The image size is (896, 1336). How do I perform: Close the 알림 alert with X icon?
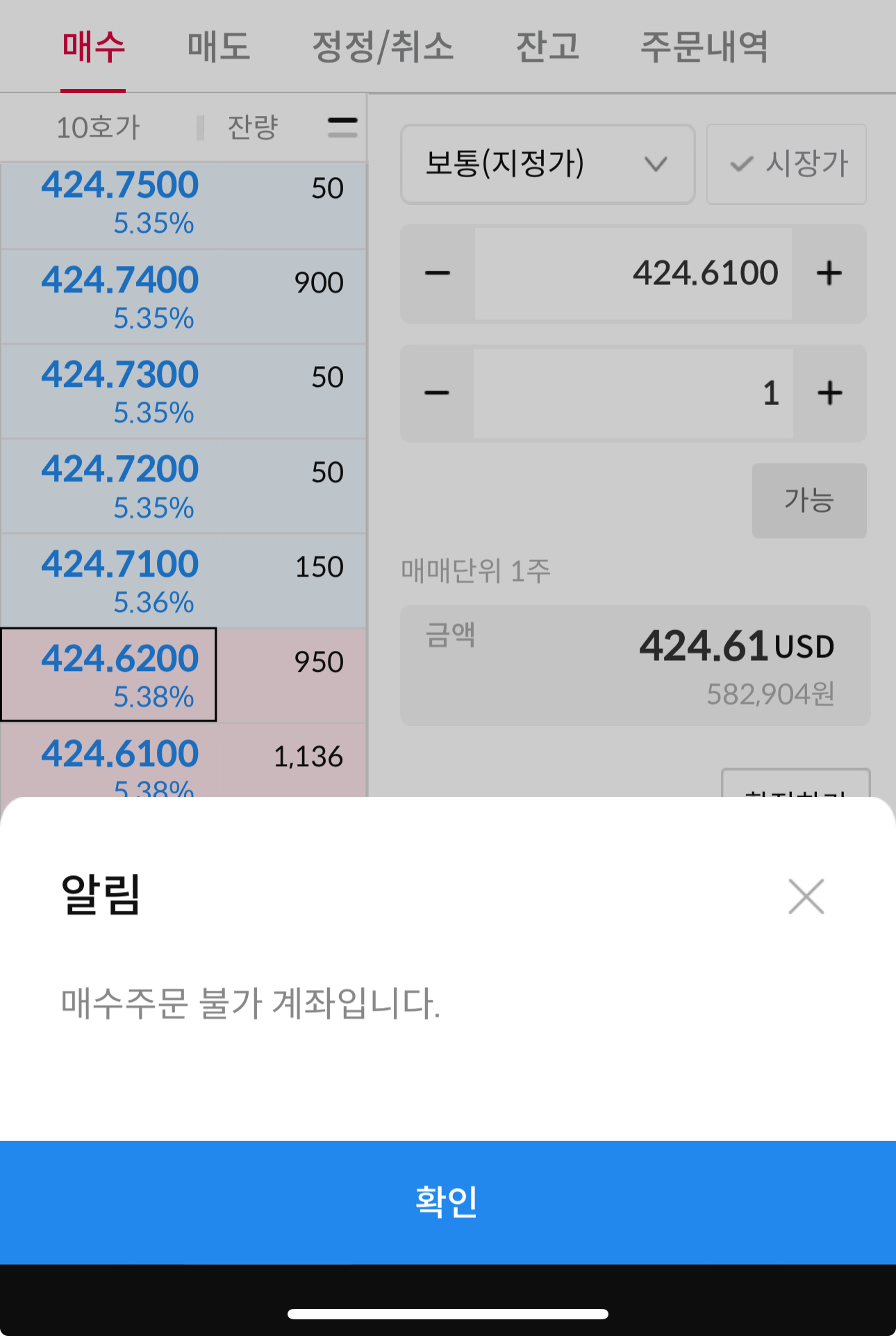806,896
